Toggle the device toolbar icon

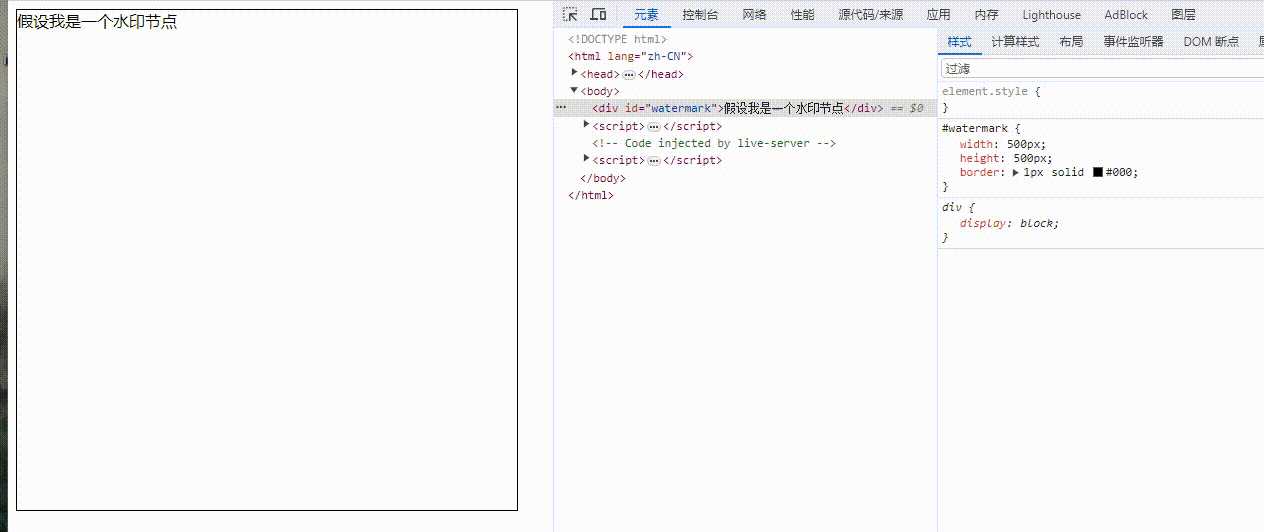(x=598, y=14)
